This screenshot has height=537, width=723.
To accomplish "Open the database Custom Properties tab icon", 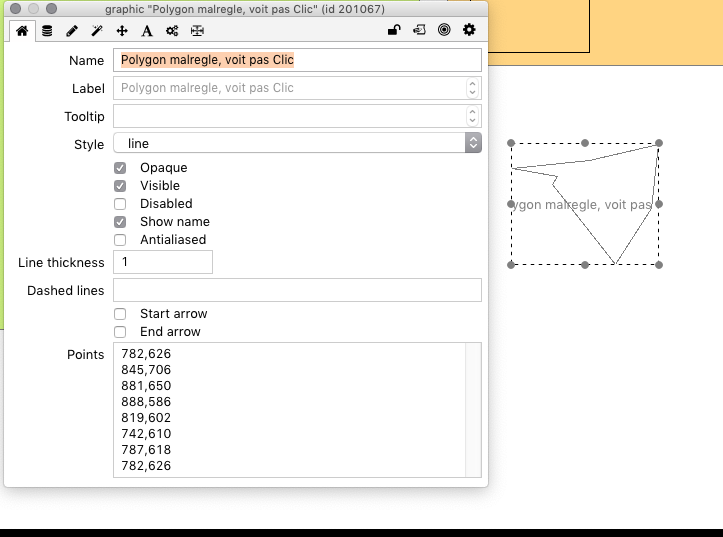I will coord(47,31).
